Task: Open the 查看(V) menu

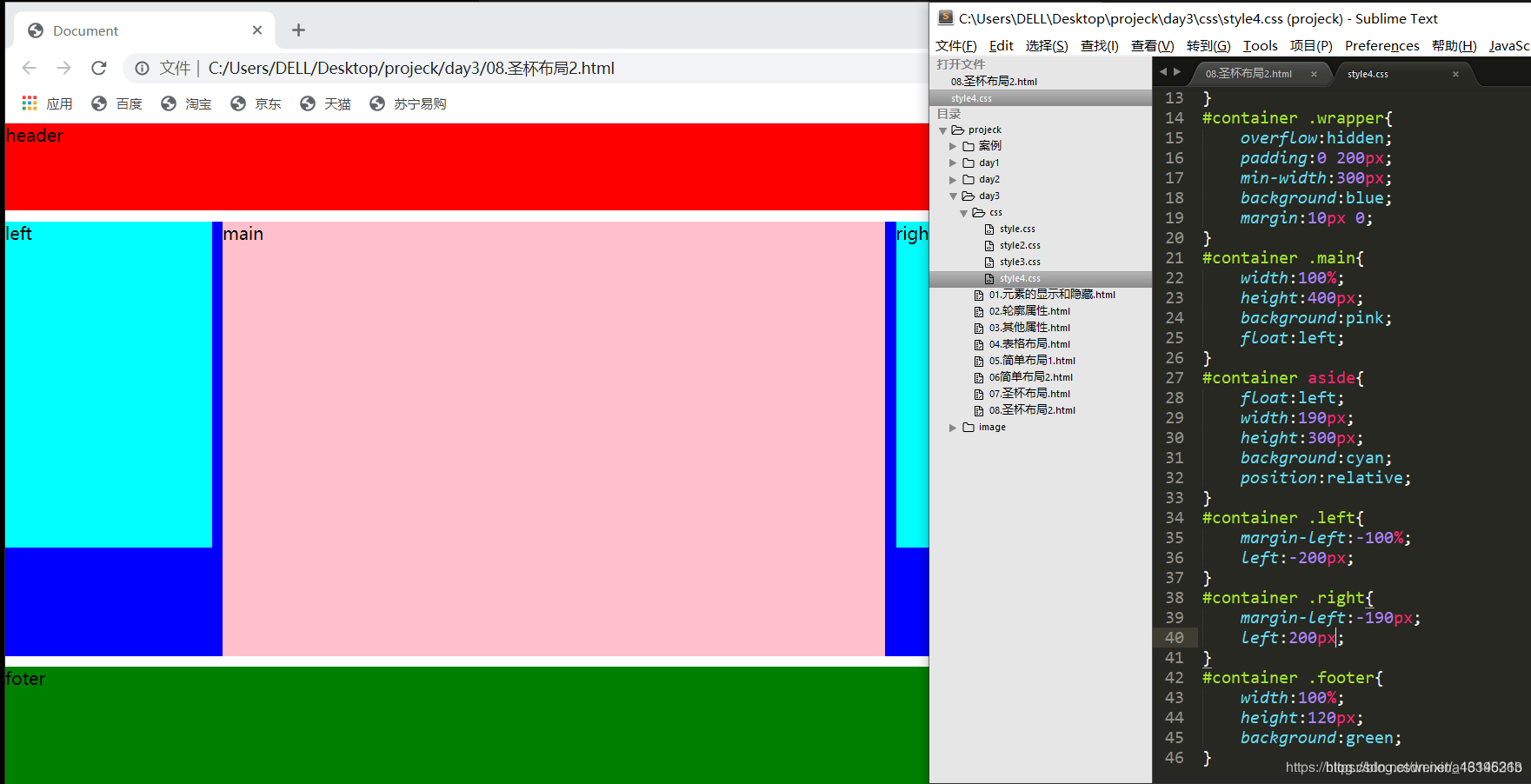Action: [x=1152, y=45]
